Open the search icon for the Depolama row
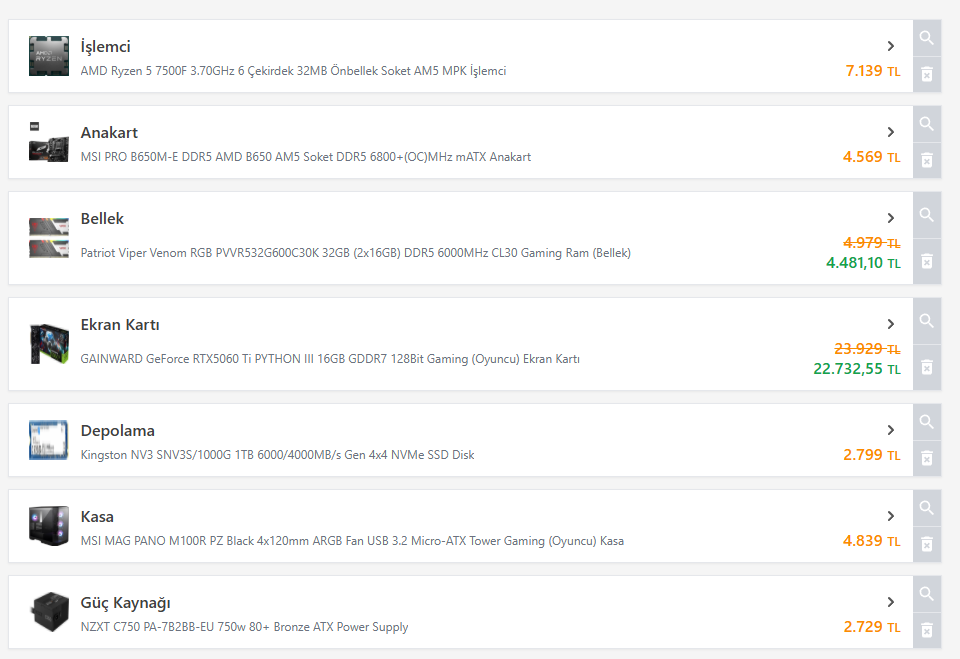Image resolution: width=960 pixels, height=659 pixels. click(927, 421)
